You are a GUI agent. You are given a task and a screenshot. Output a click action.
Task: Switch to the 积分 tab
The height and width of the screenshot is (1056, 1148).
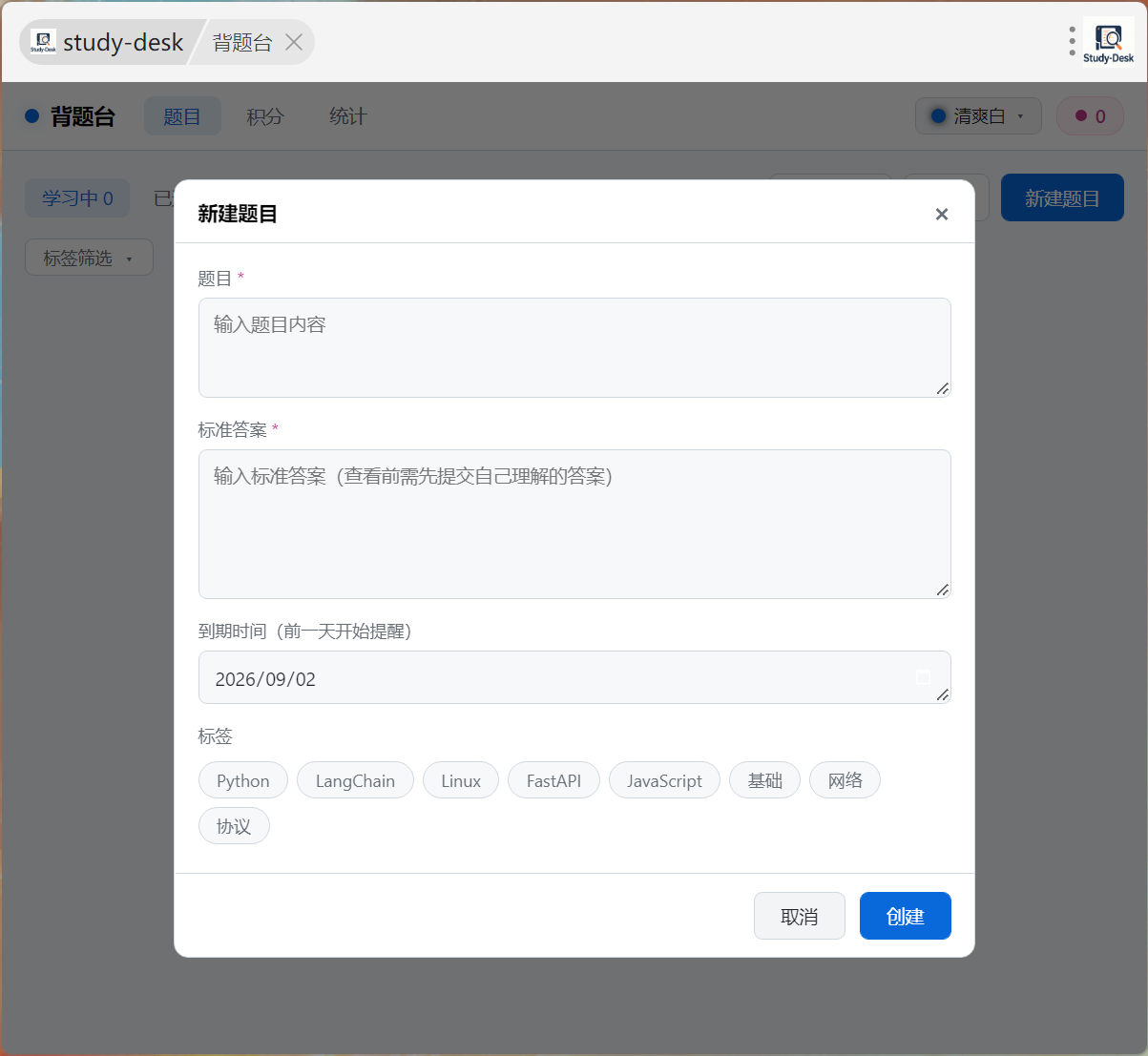[265, 116]
